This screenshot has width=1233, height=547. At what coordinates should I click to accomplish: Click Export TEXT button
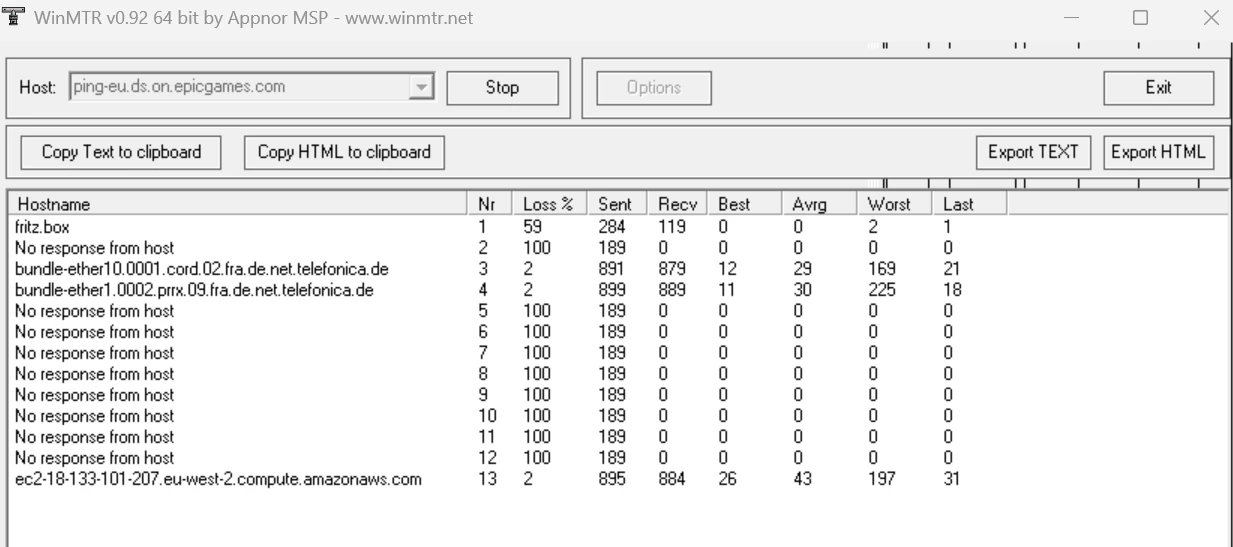click(x=1033, y=152)
